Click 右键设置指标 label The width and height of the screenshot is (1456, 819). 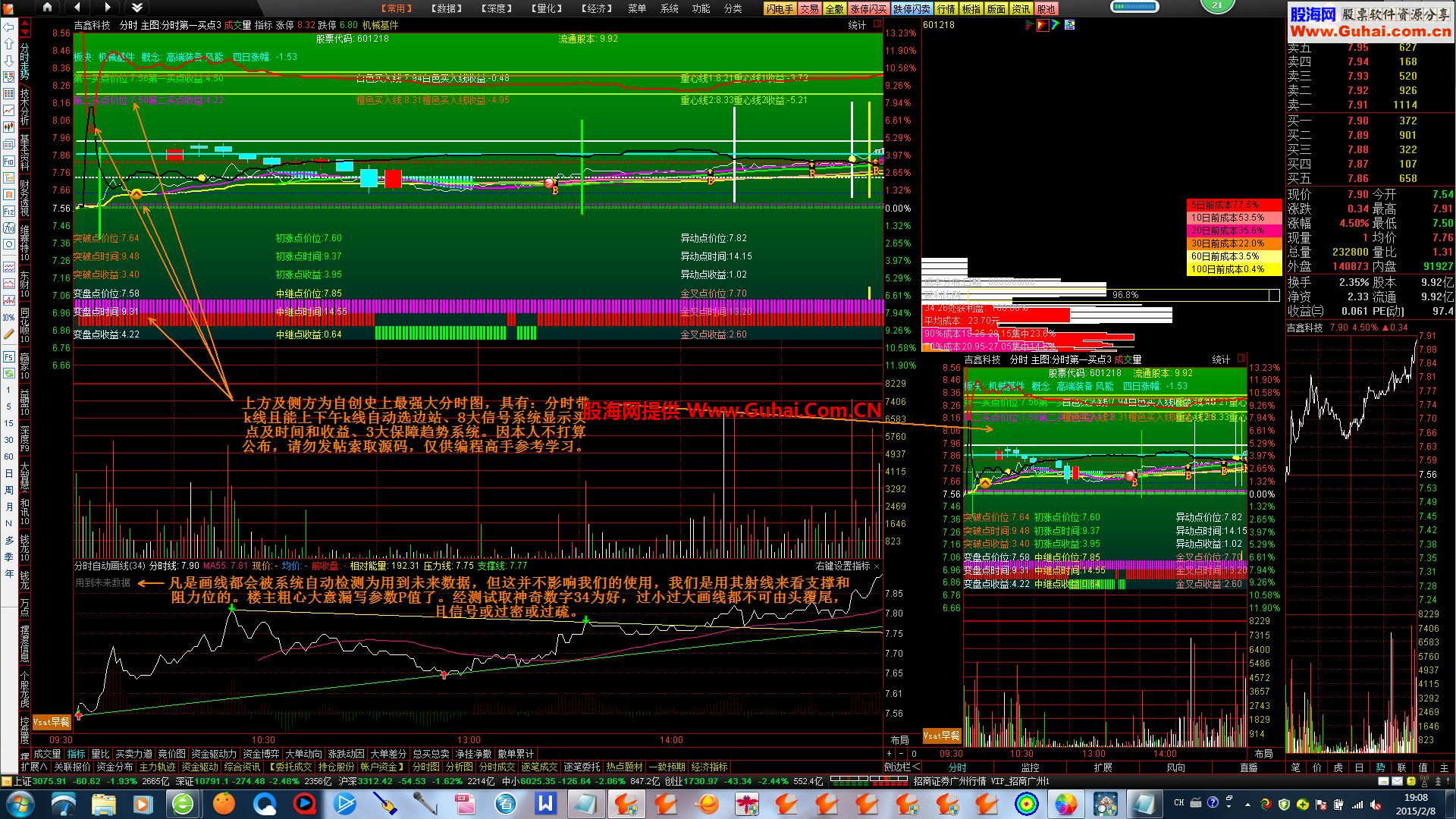click(843, 566)
